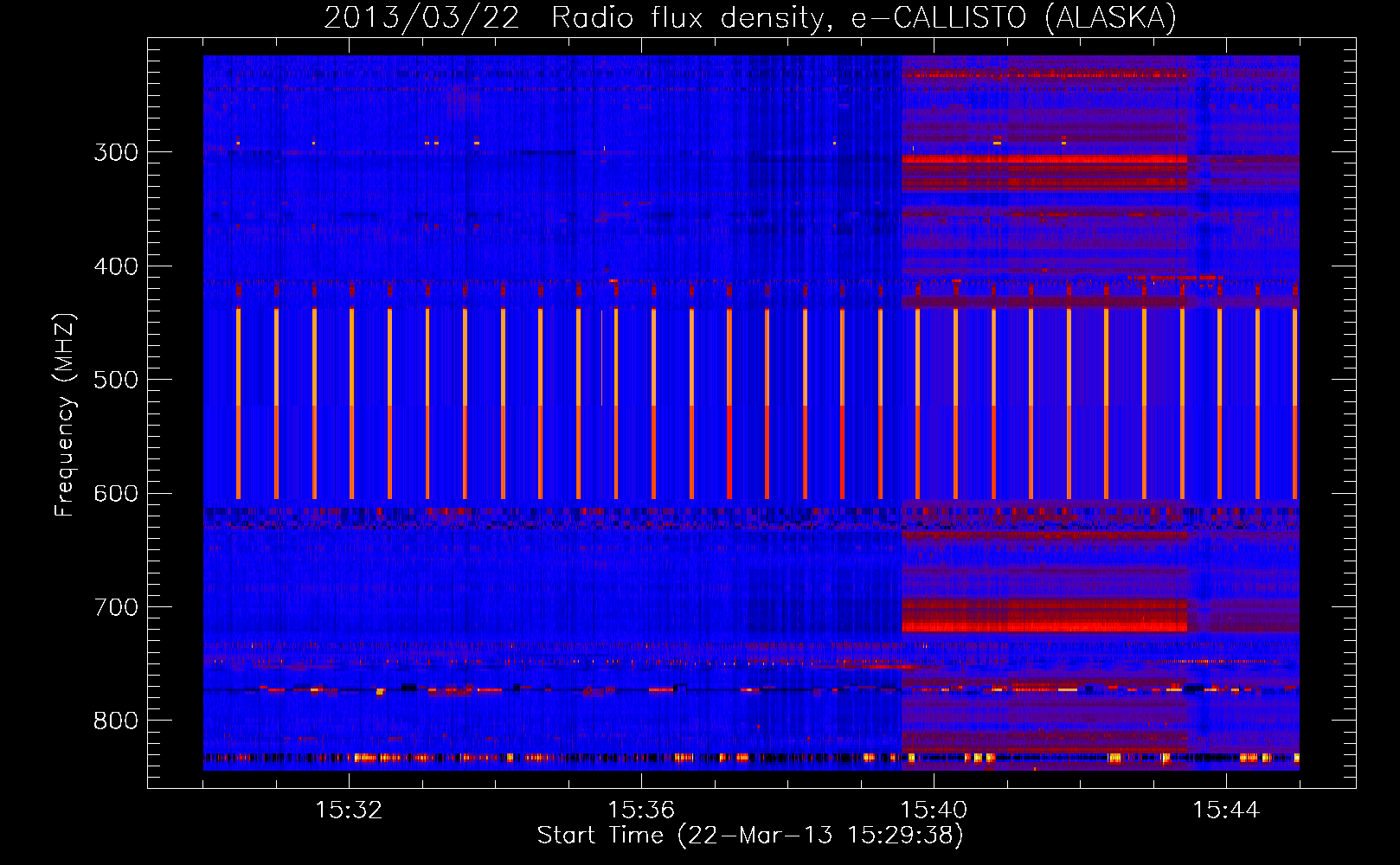Click the 15:40 time tick label

pos(934,811)
